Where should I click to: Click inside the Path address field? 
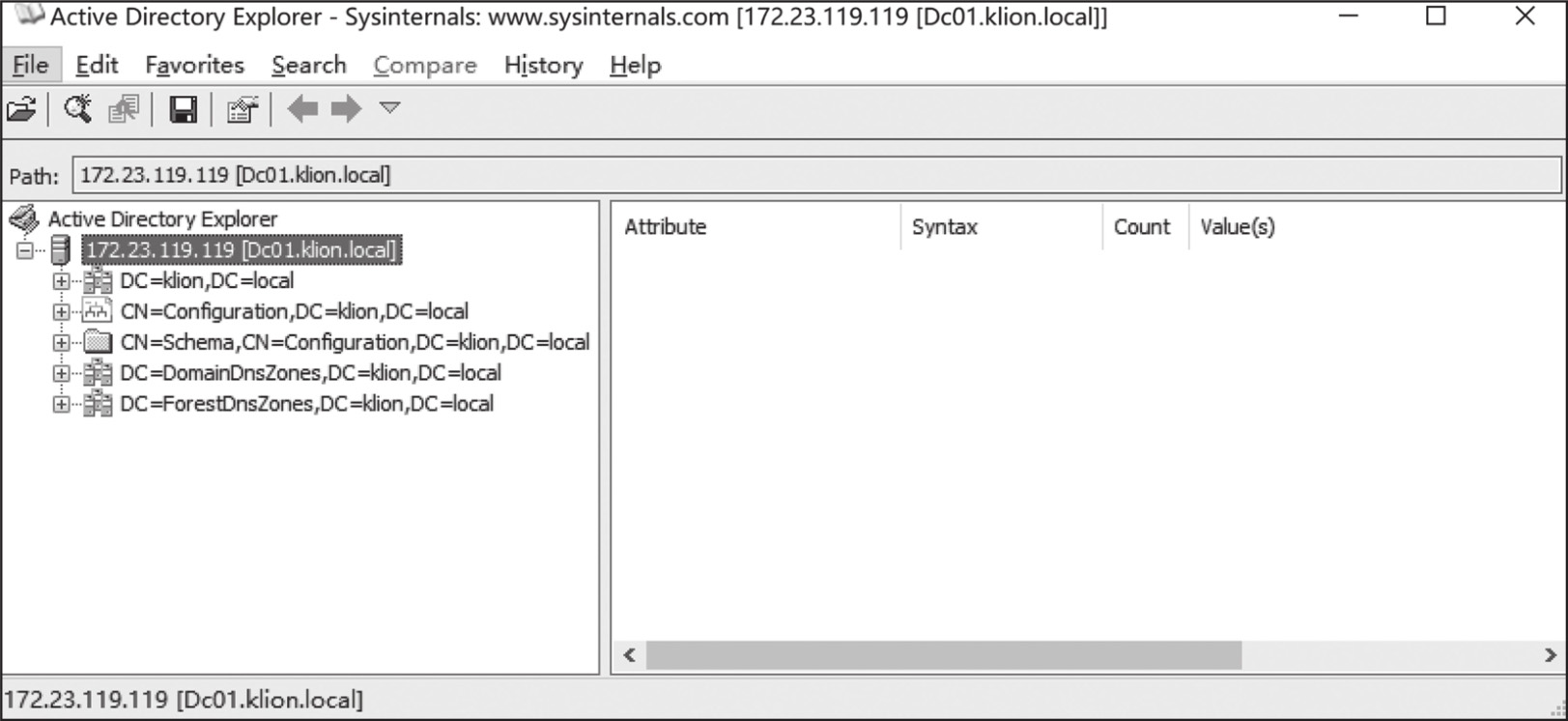tap(816, 175)
